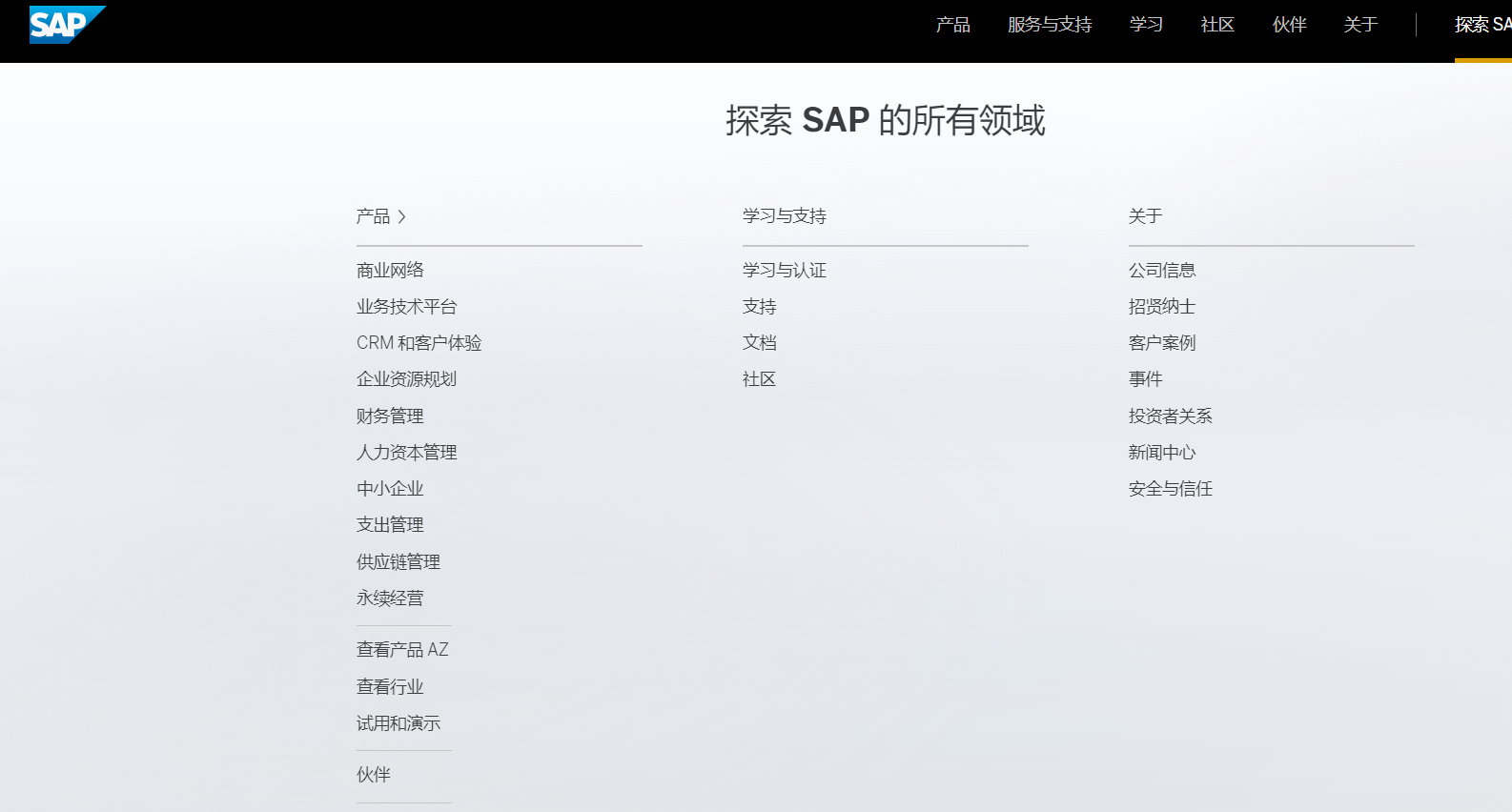Click the 事件 link

tap(1146, 379)
